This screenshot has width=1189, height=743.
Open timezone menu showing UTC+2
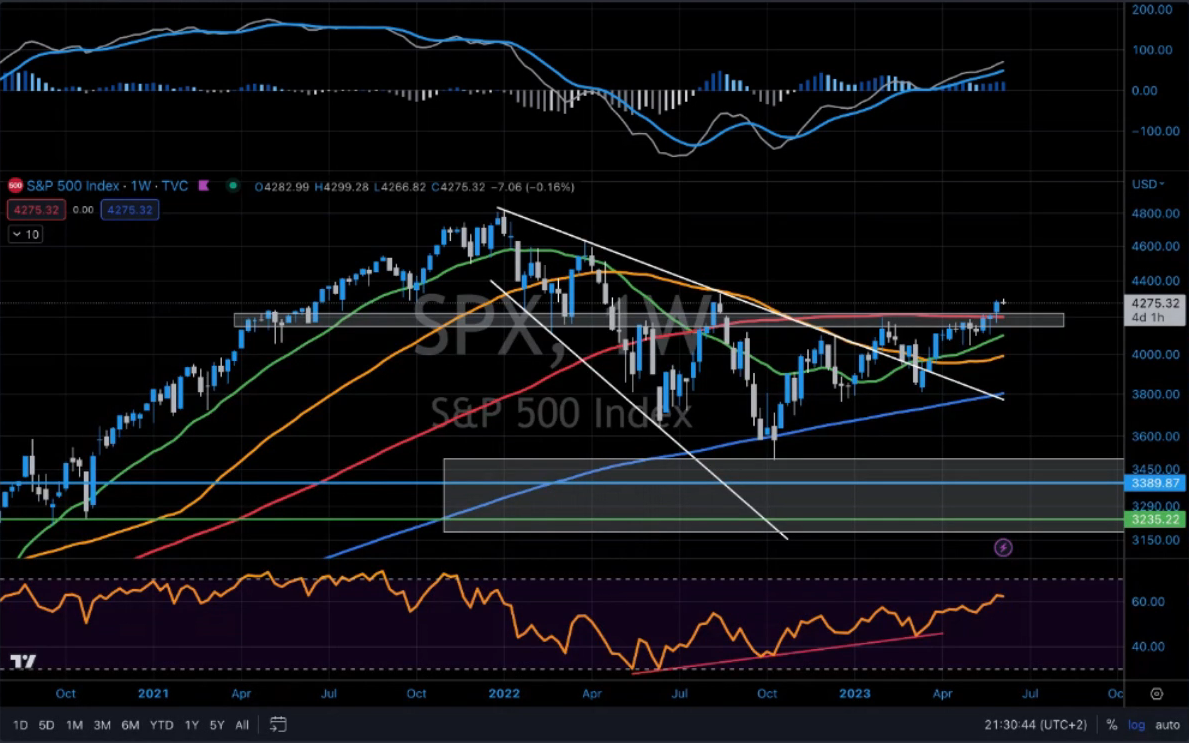coord(1040,724)
